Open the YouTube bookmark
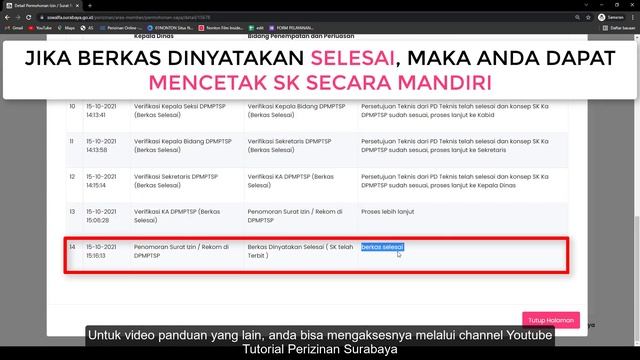 point(40,28)
